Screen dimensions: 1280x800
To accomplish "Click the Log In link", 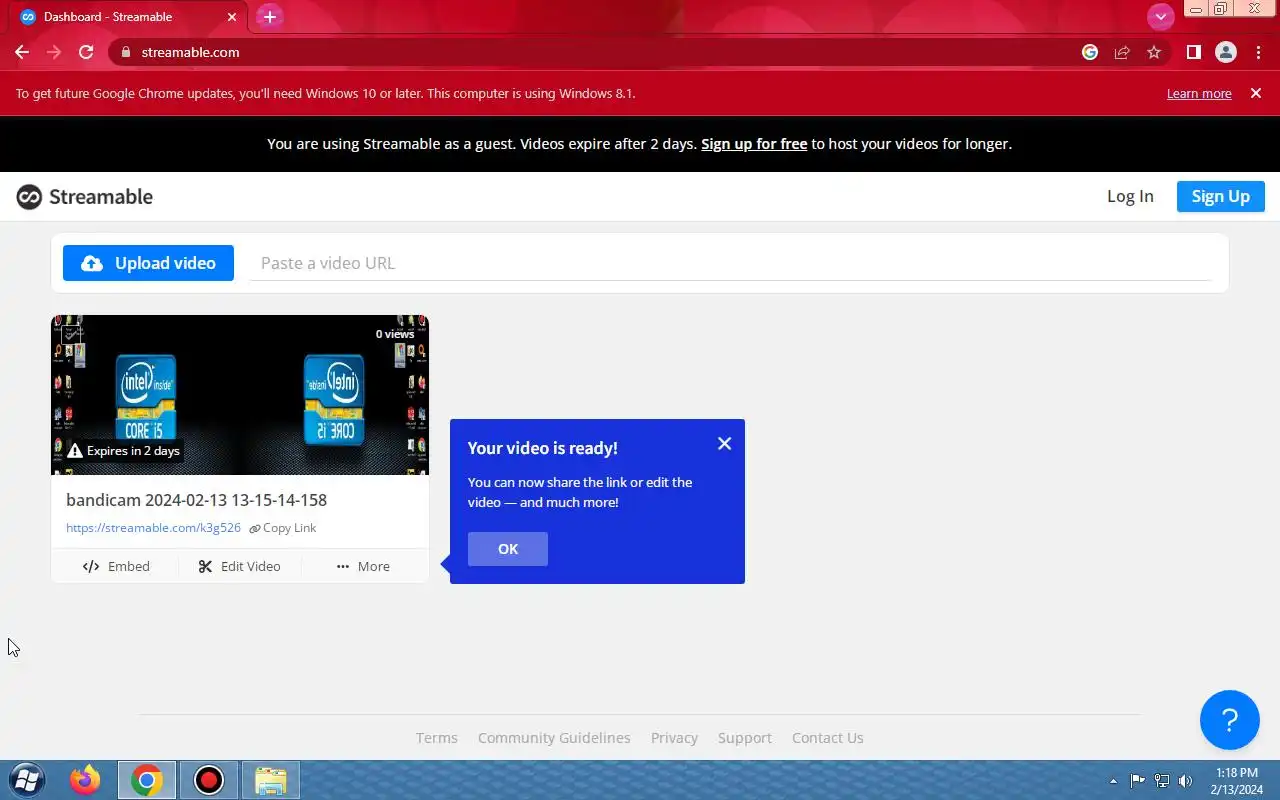I will (x=1130, y=196).
